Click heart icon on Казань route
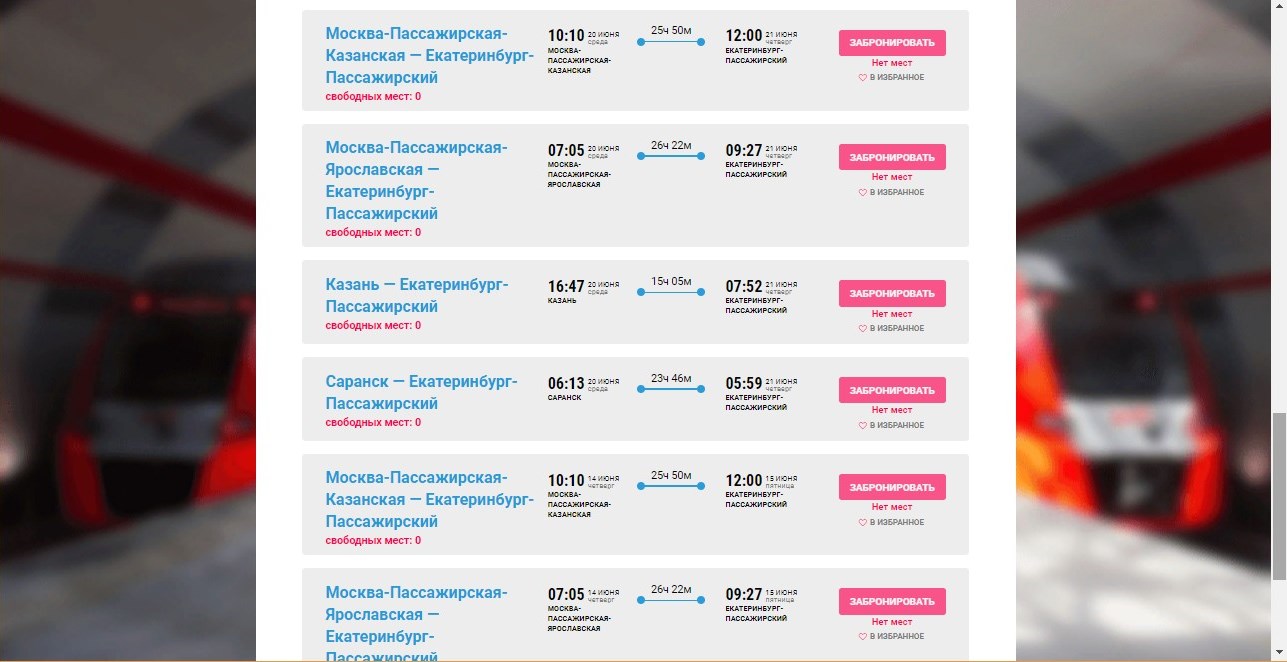The height and width of the screenshot is (662, 1287). click(x=863, y=329)
